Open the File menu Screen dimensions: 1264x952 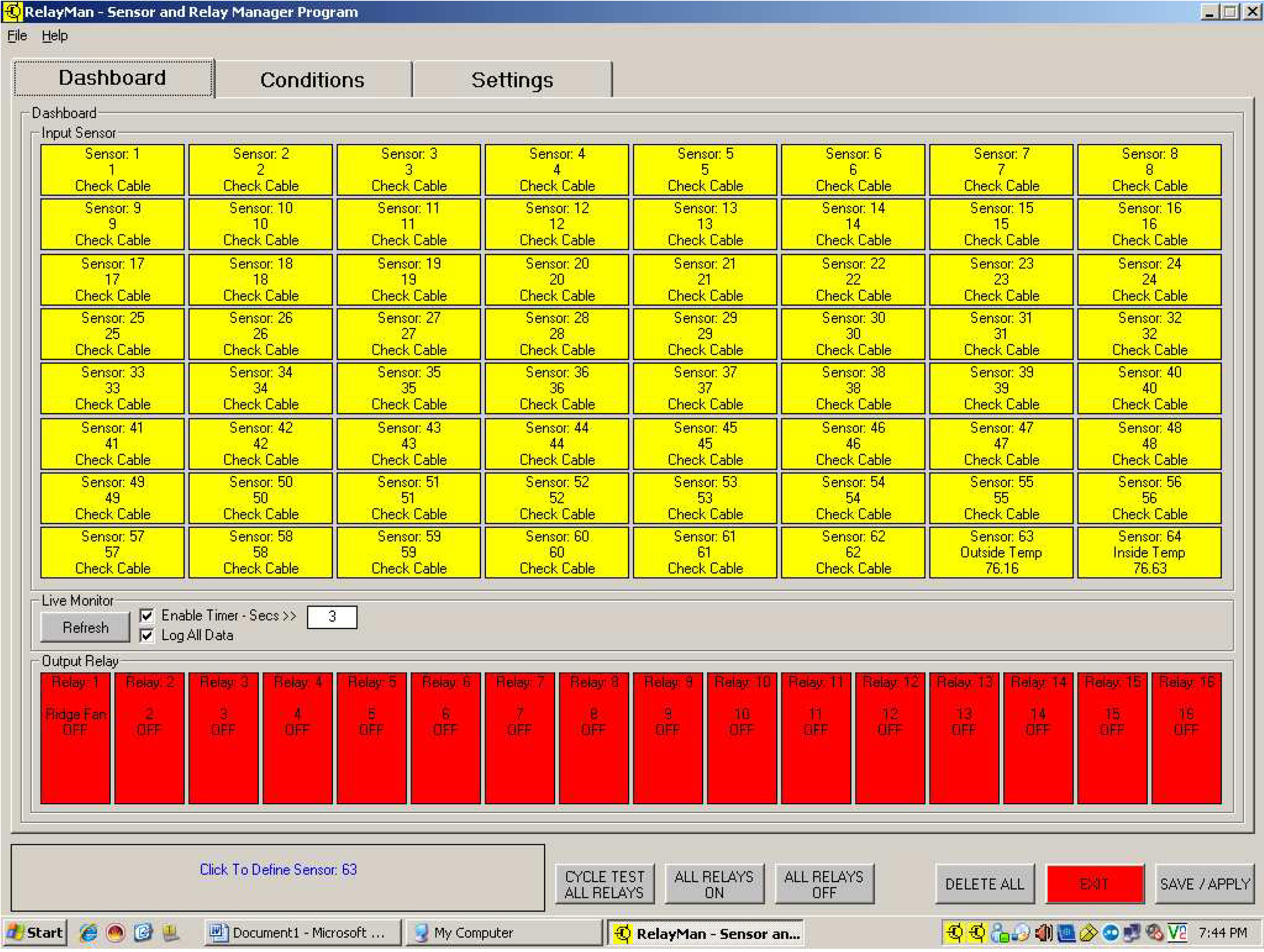(17, 35)
